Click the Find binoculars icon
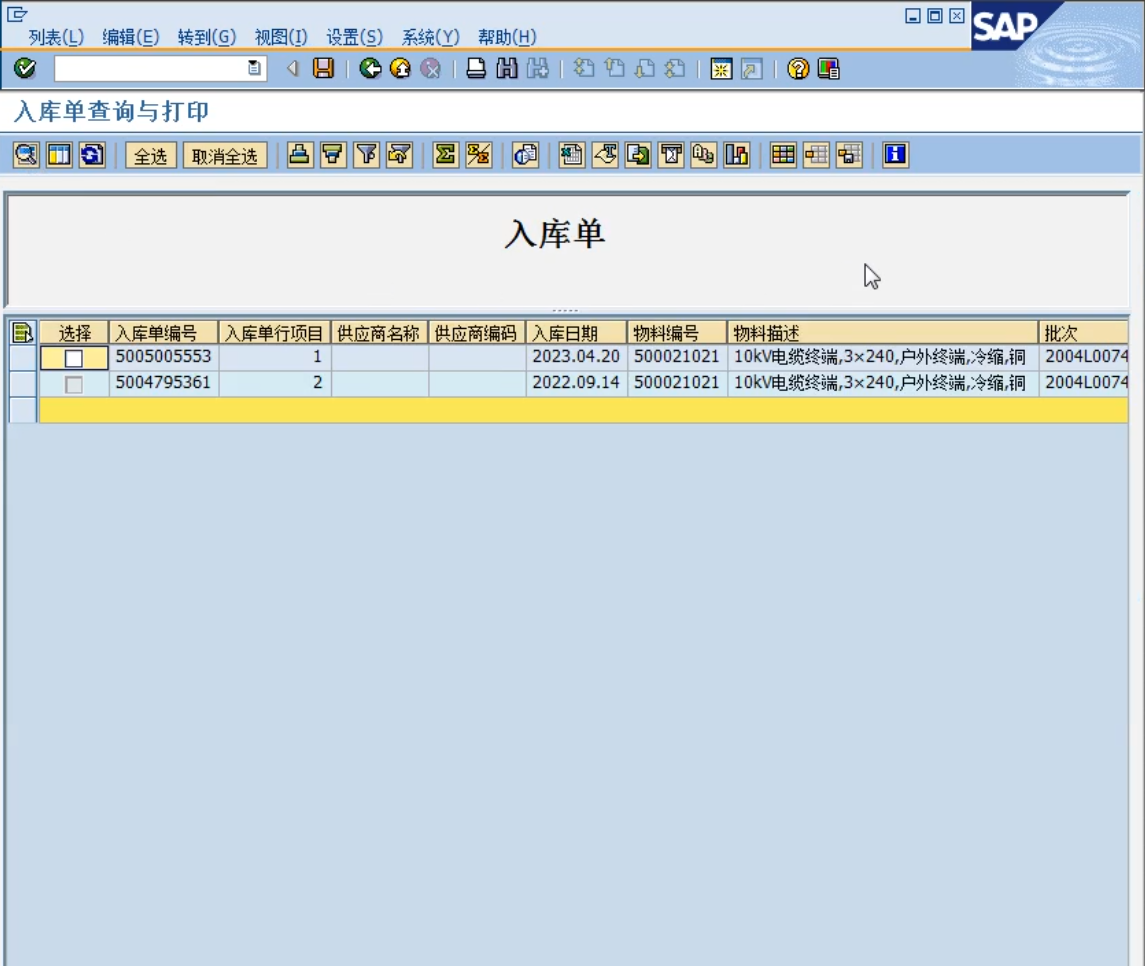The width and height of the screenshot is (1145, 966). (x=508, y=68)
